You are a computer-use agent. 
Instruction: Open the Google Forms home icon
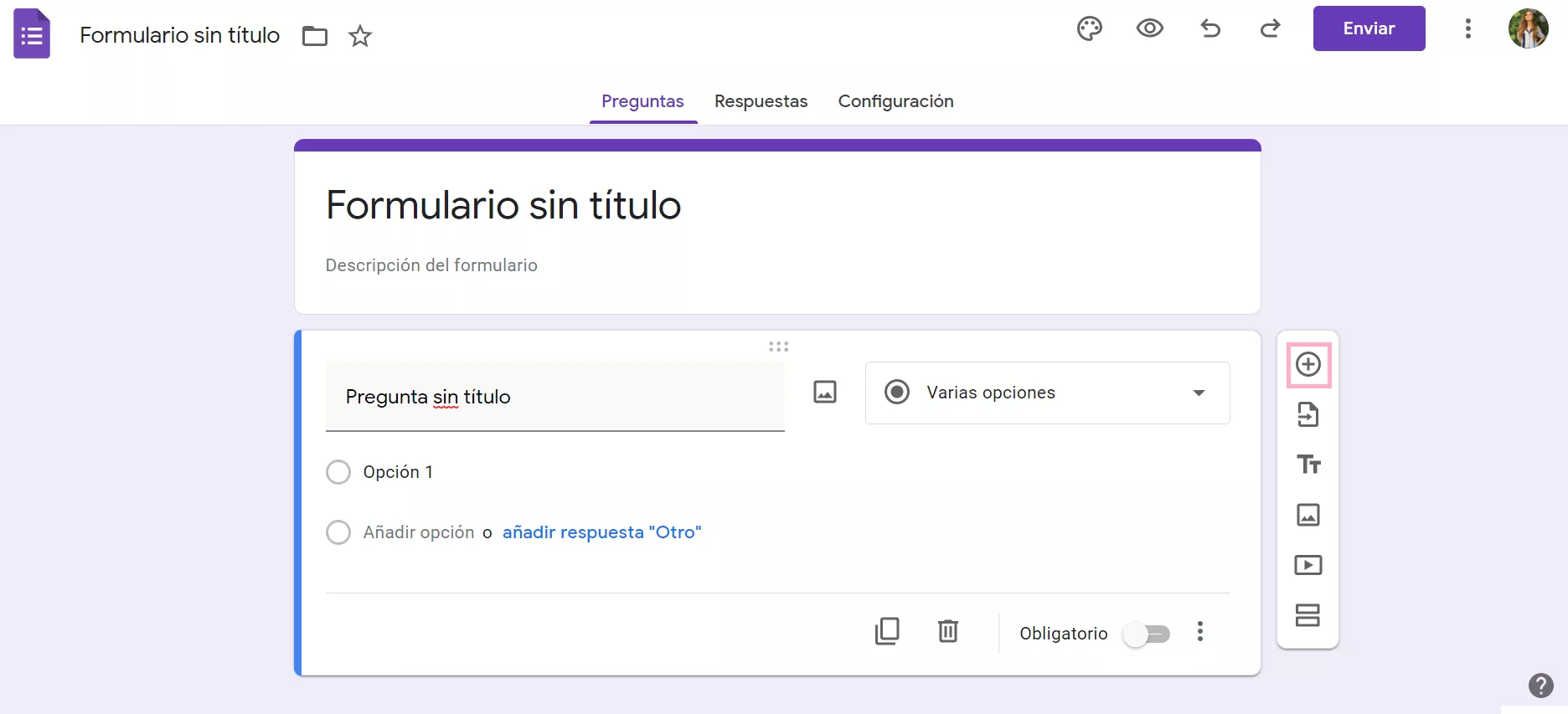tap(32, 33)
